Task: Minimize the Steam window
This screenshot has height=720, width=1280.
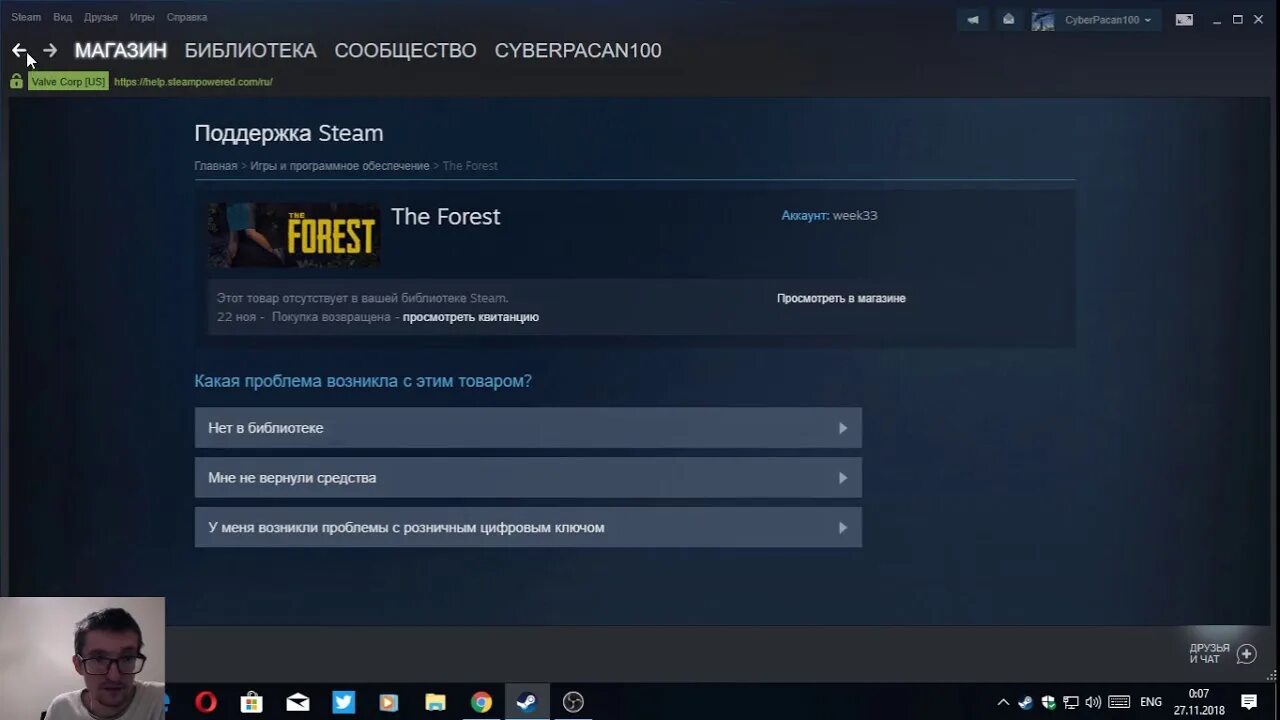Action: coord(1216,19)
